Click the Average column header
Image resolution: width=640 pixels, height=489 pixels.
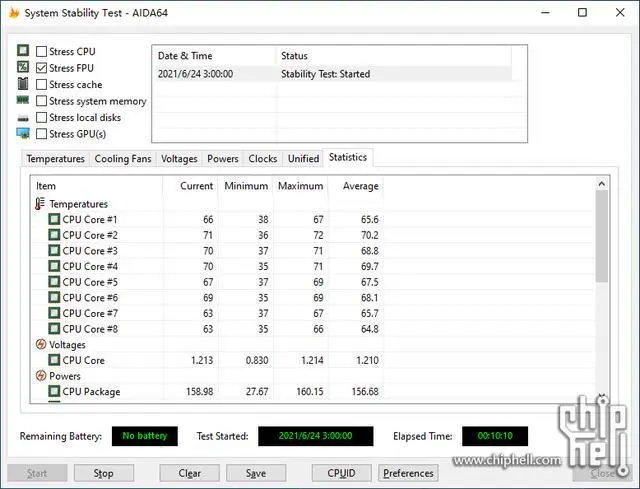coord(356,186)
